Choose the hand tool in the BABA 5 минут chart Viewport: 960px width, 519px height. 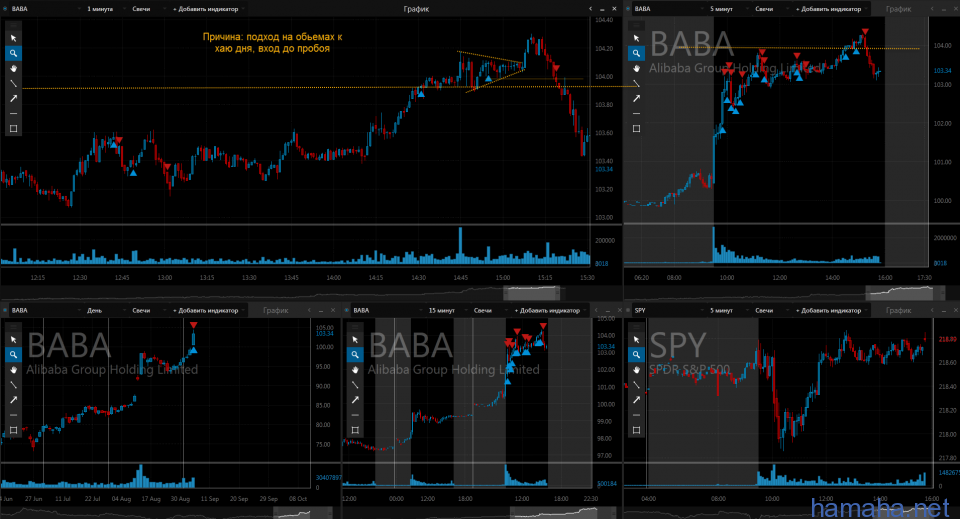[x=637, y=69]
